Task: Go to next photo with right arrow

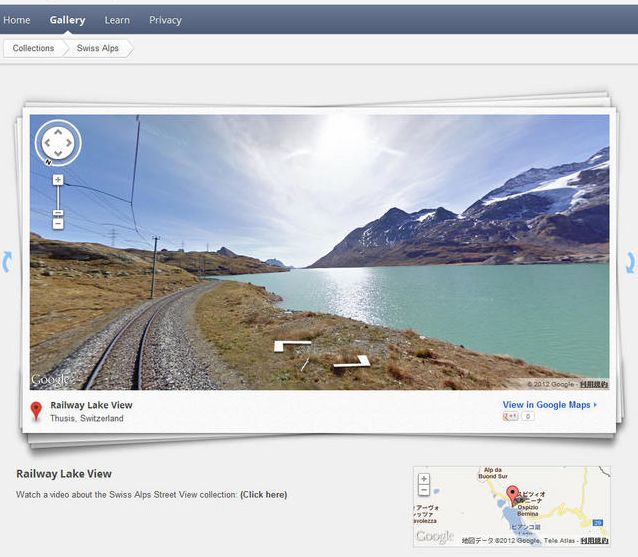Action: (x=630, y=262)
